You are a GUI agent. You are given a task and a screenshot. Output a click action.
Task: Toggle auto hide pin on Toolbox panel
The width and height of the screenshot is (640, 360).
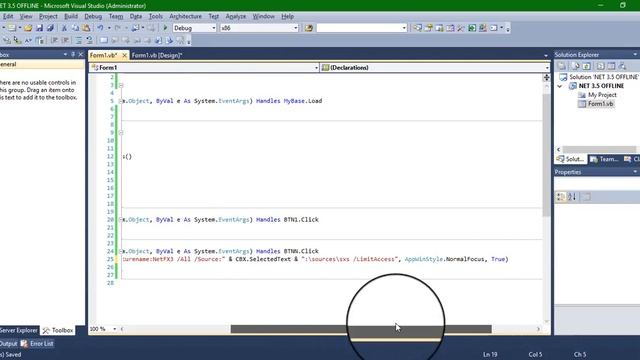pyautogui.click(x=73, y=54)
